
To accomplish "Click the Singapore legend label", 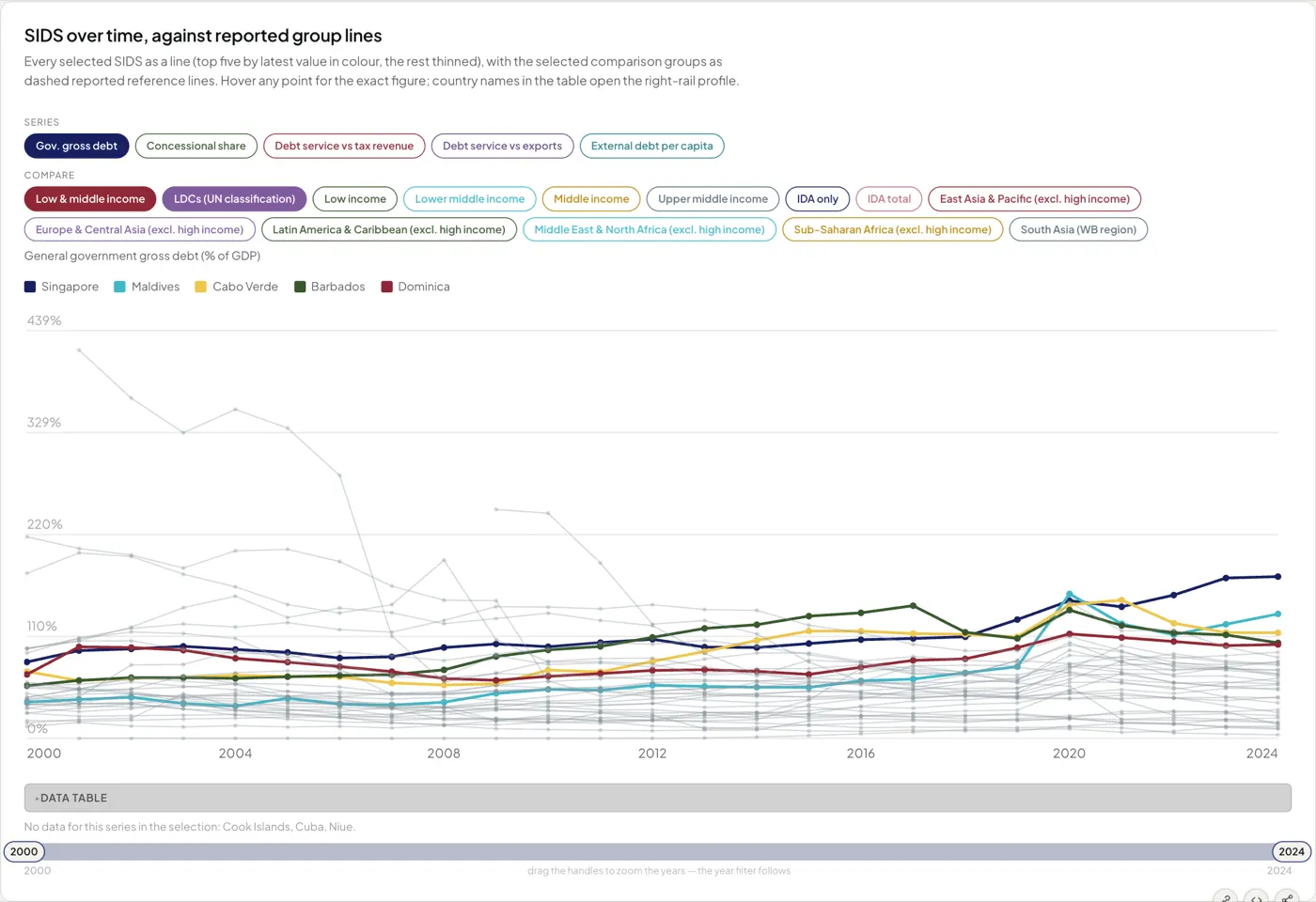I will pos(70,287).
